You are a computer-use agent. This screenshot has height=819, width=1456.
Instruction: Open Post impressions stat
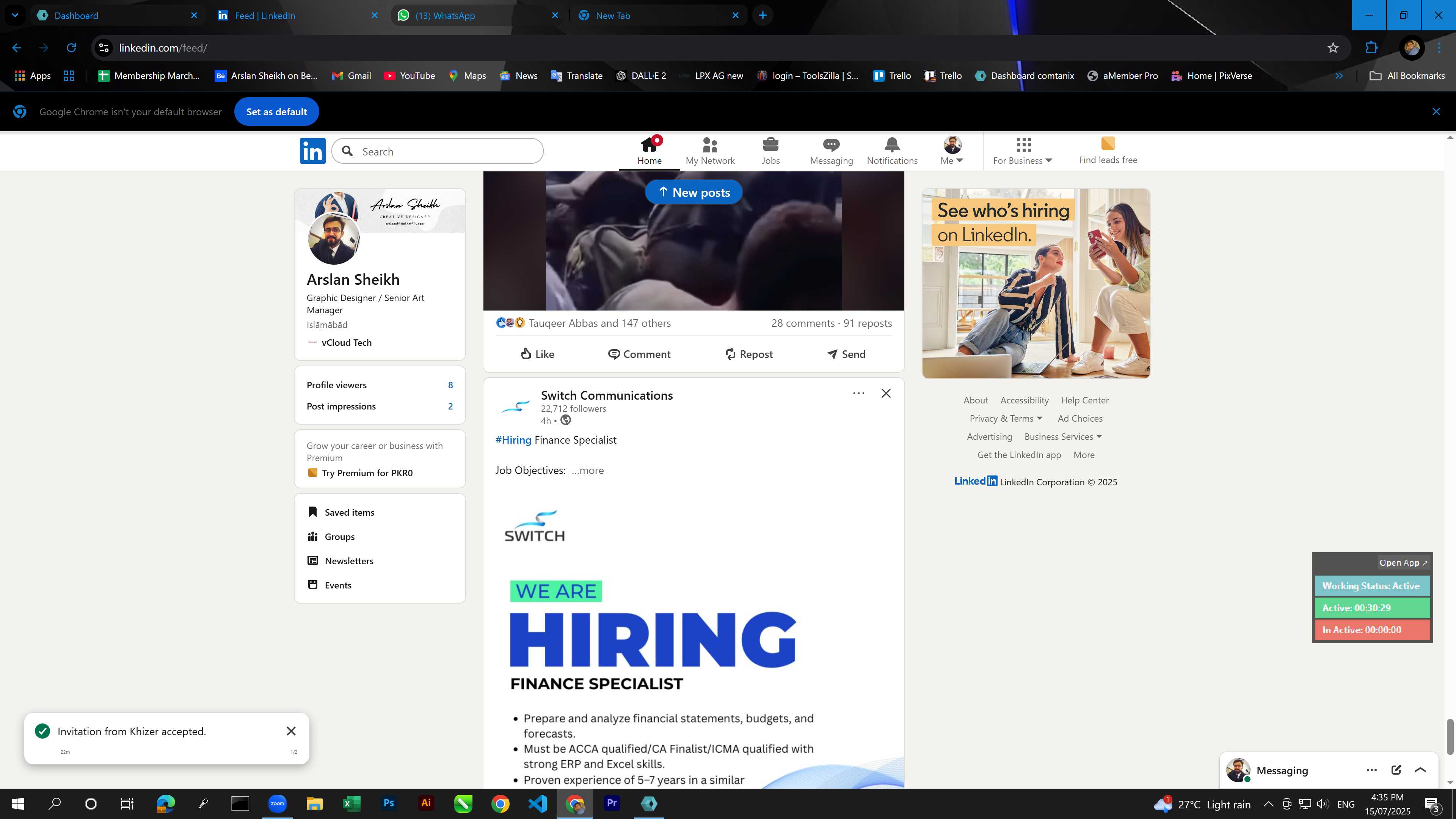(x=379, y=406)
